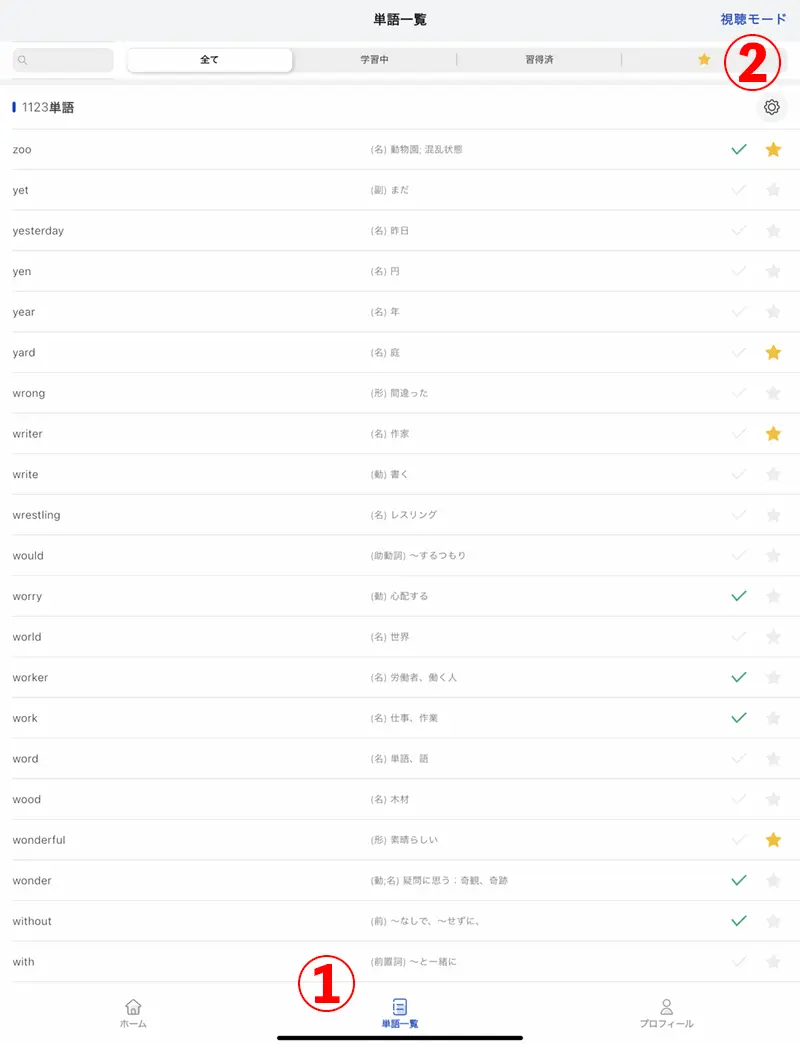
Task: Add a star to the word world
Action: click(773, 637)
